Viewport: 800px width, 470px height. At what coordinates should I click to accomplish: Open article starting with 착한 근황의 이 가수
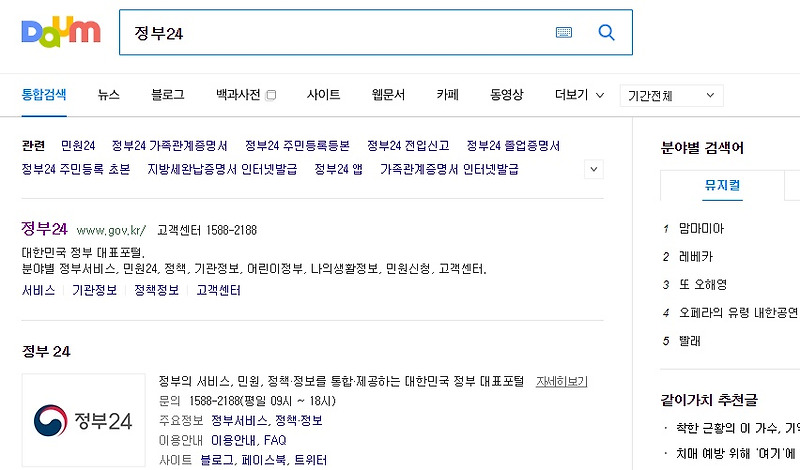[x=738, y=428]
